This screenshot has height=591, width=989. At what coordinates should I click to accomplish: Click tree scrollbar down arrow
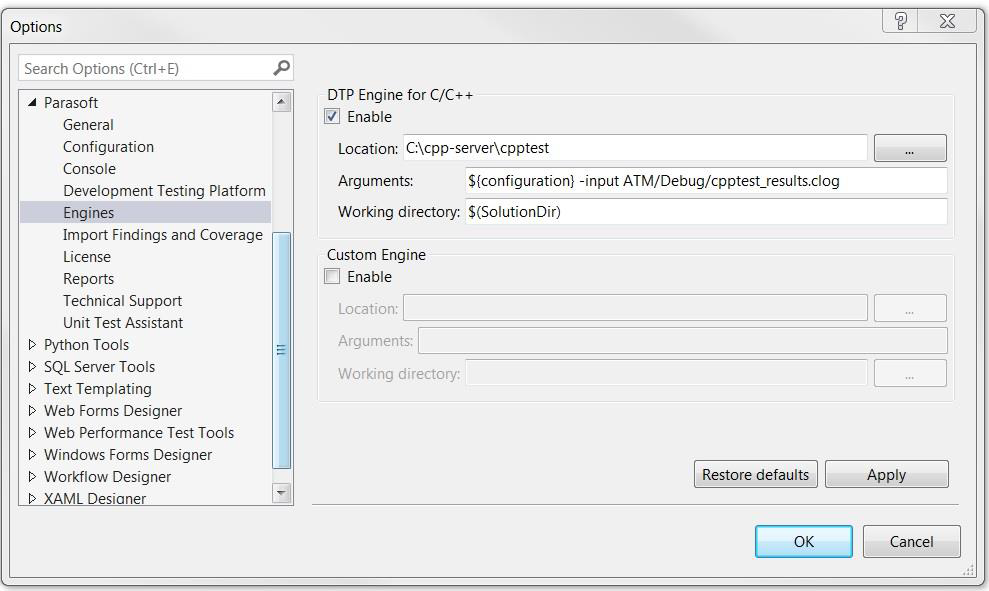click(x=281, y=493)
